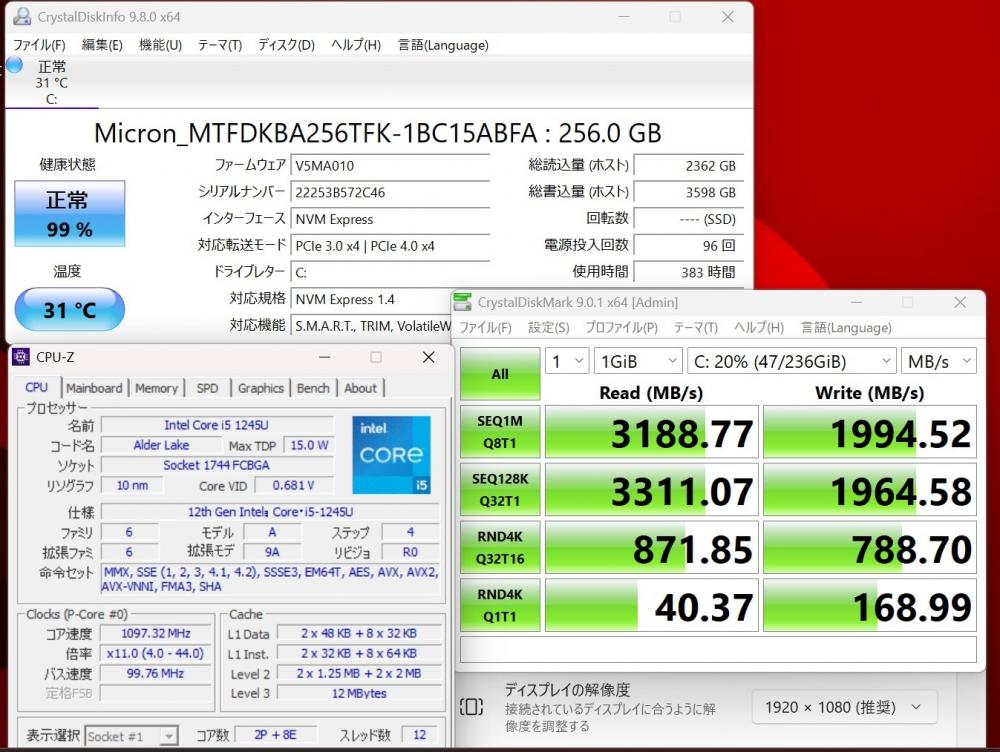
Task: Open 設定(S) menu in CrystalDiskMark
Action: (x=548, y=328)
